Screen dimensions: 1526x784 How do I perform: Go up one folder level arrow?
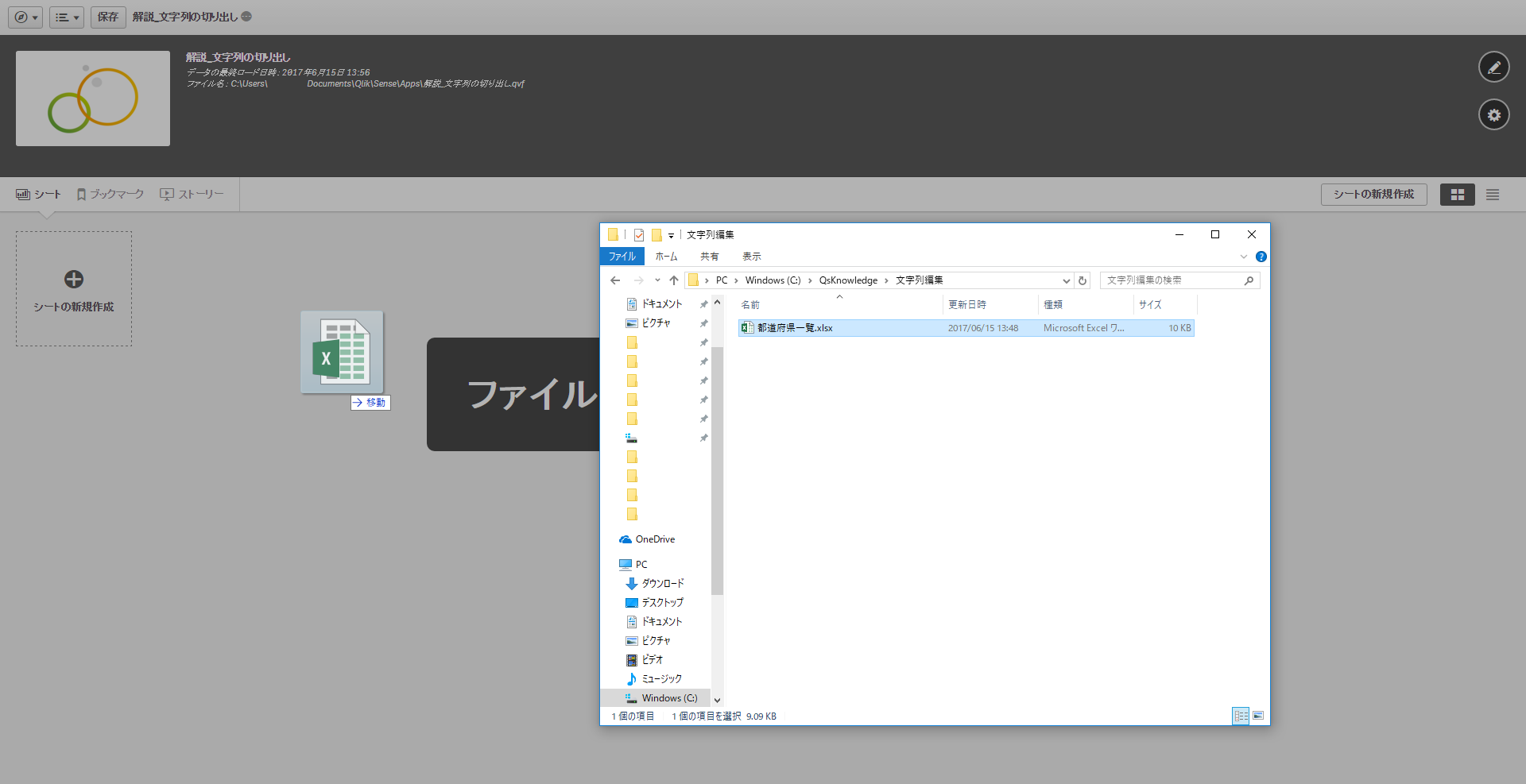pos(674,280)
